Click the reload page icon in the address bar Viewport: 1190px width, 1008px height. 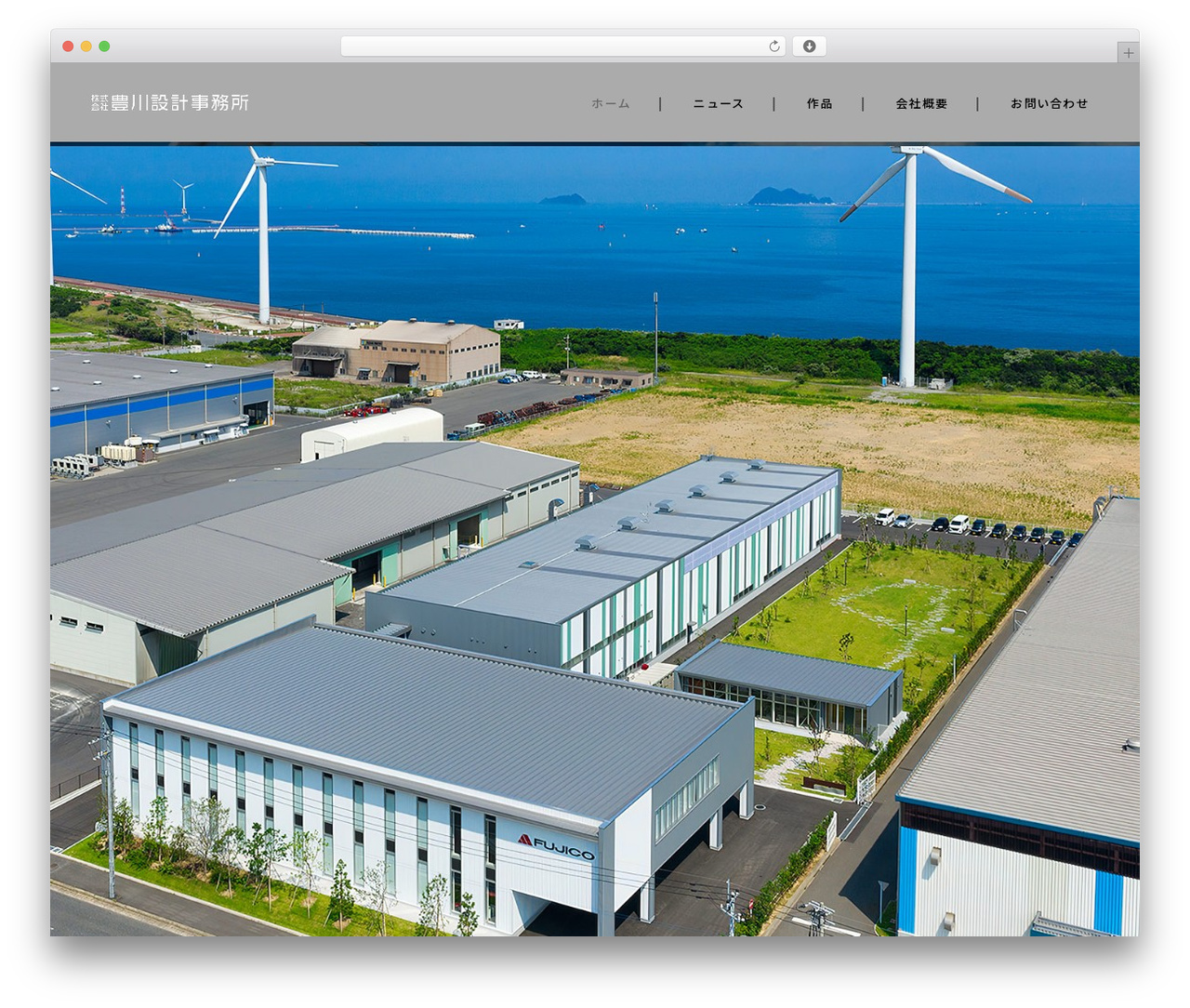(774, 46)
